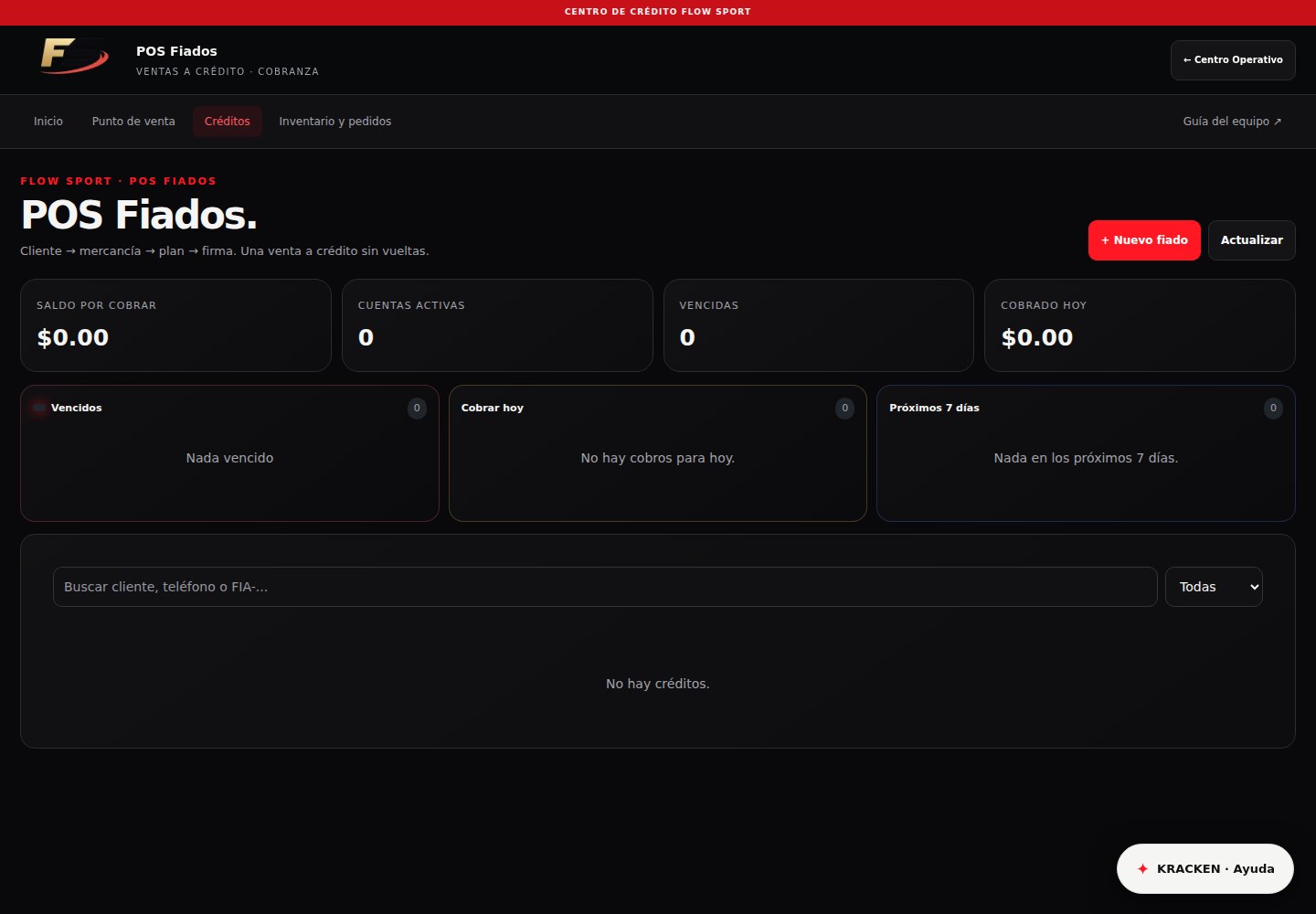Image resolution: width=1316 pixels, height=914 pixels.
Task: Click the Cobrado hoy card
Action: click(1140, 325)
